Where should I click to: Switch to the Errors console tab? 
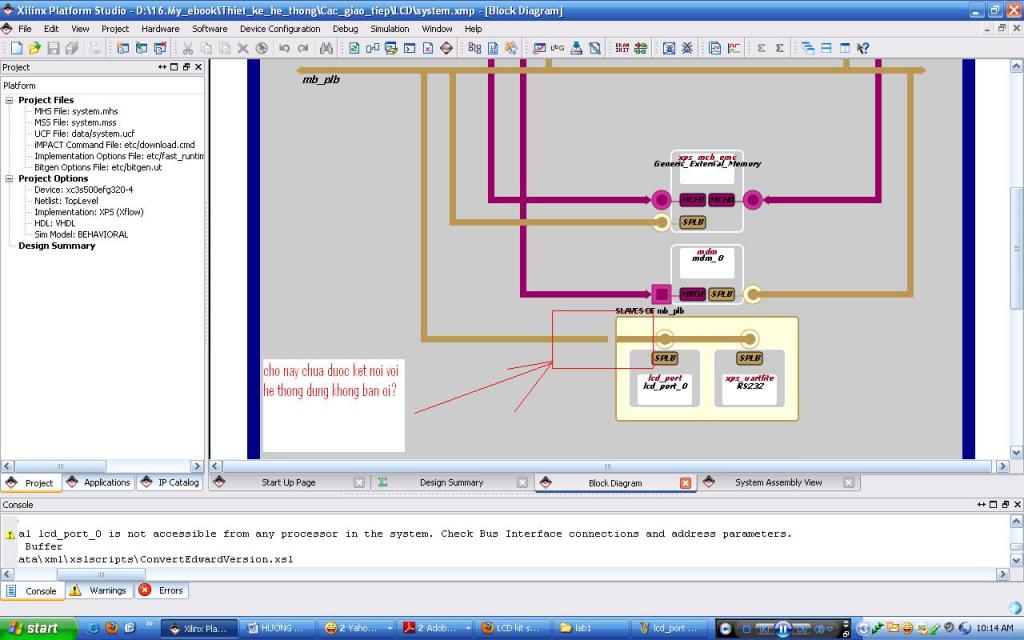[162, 590]
